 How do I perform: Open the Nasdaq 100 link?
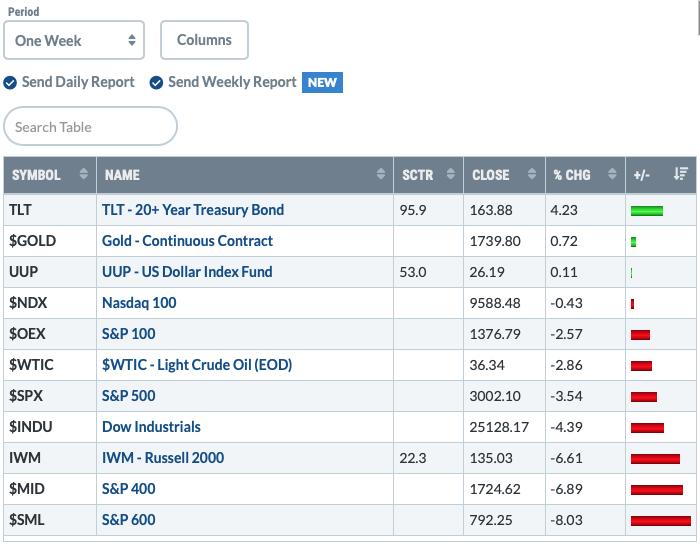139,303
